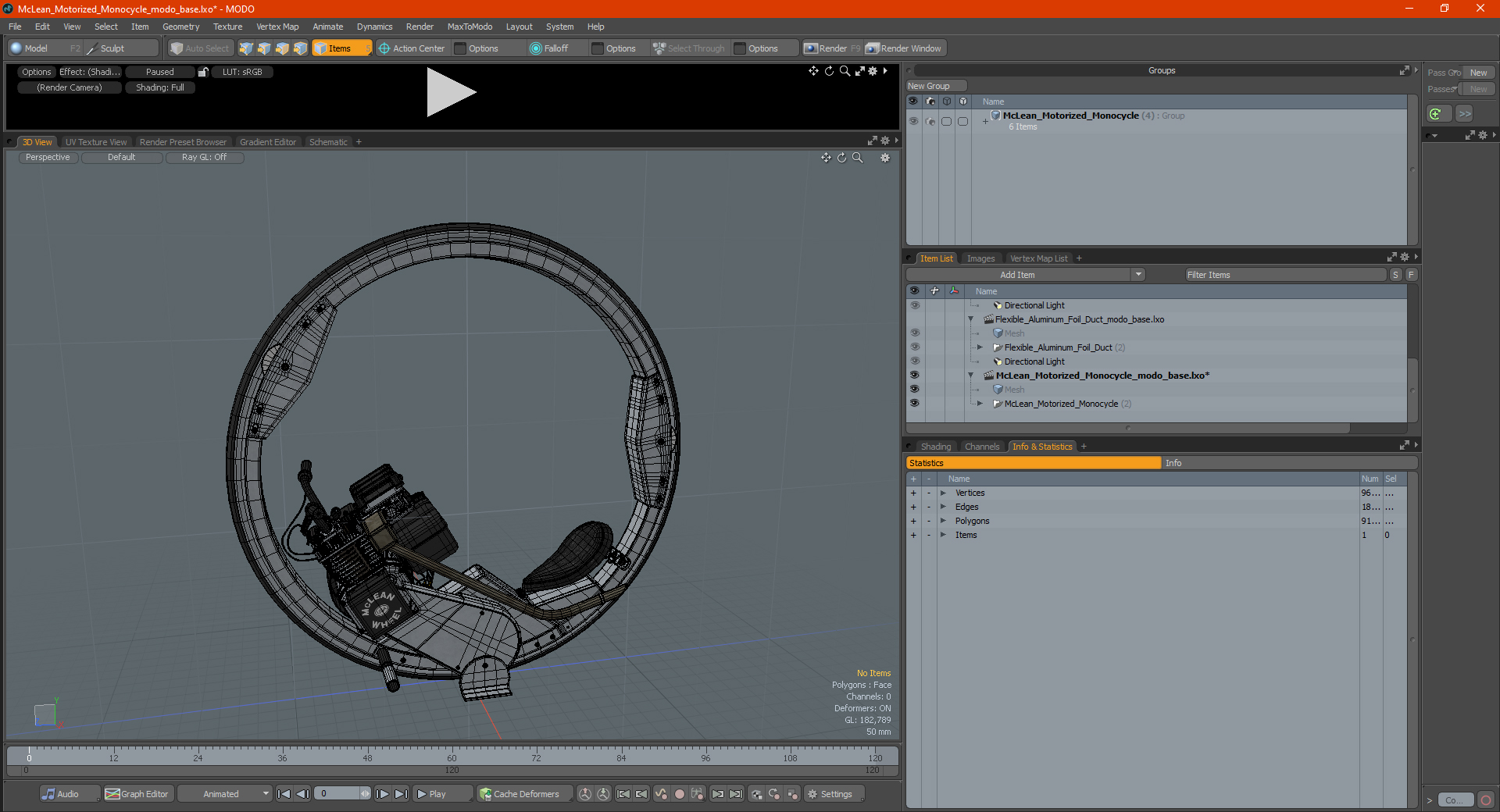Click the Render F9 button

(x=832, y=48)
